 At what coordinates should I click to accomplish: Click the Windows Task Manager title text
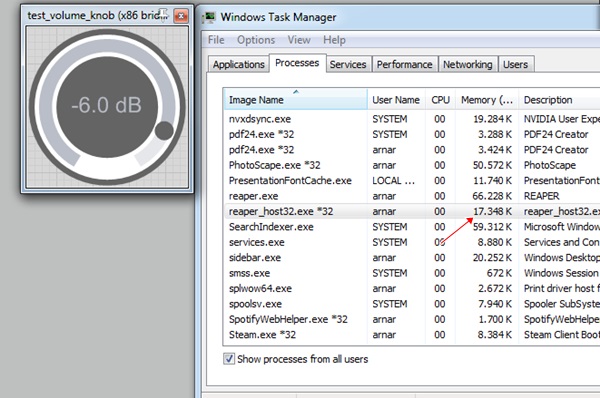(x=278, y=17)
